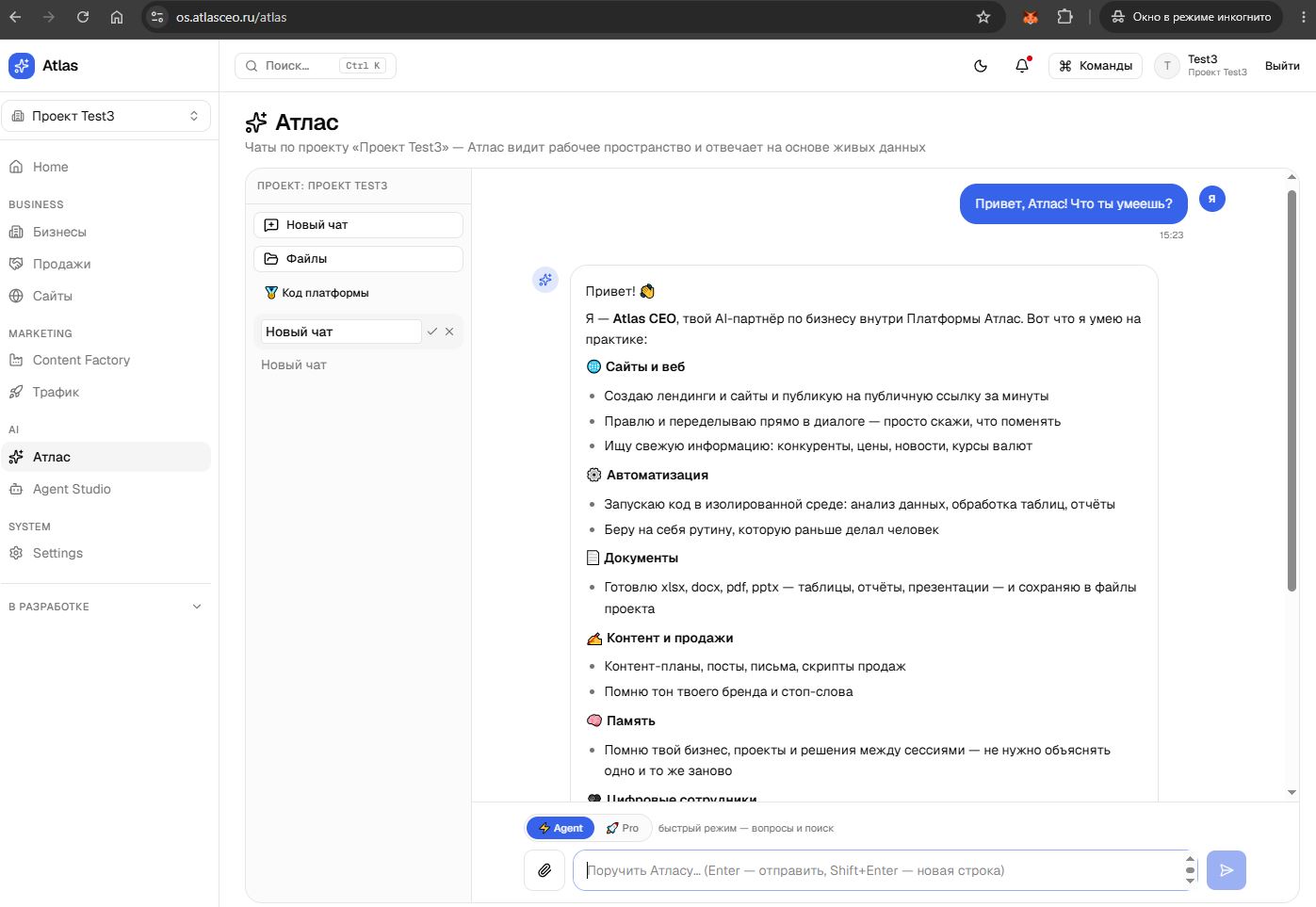Open notifications bell icon

click(1022, 66)
